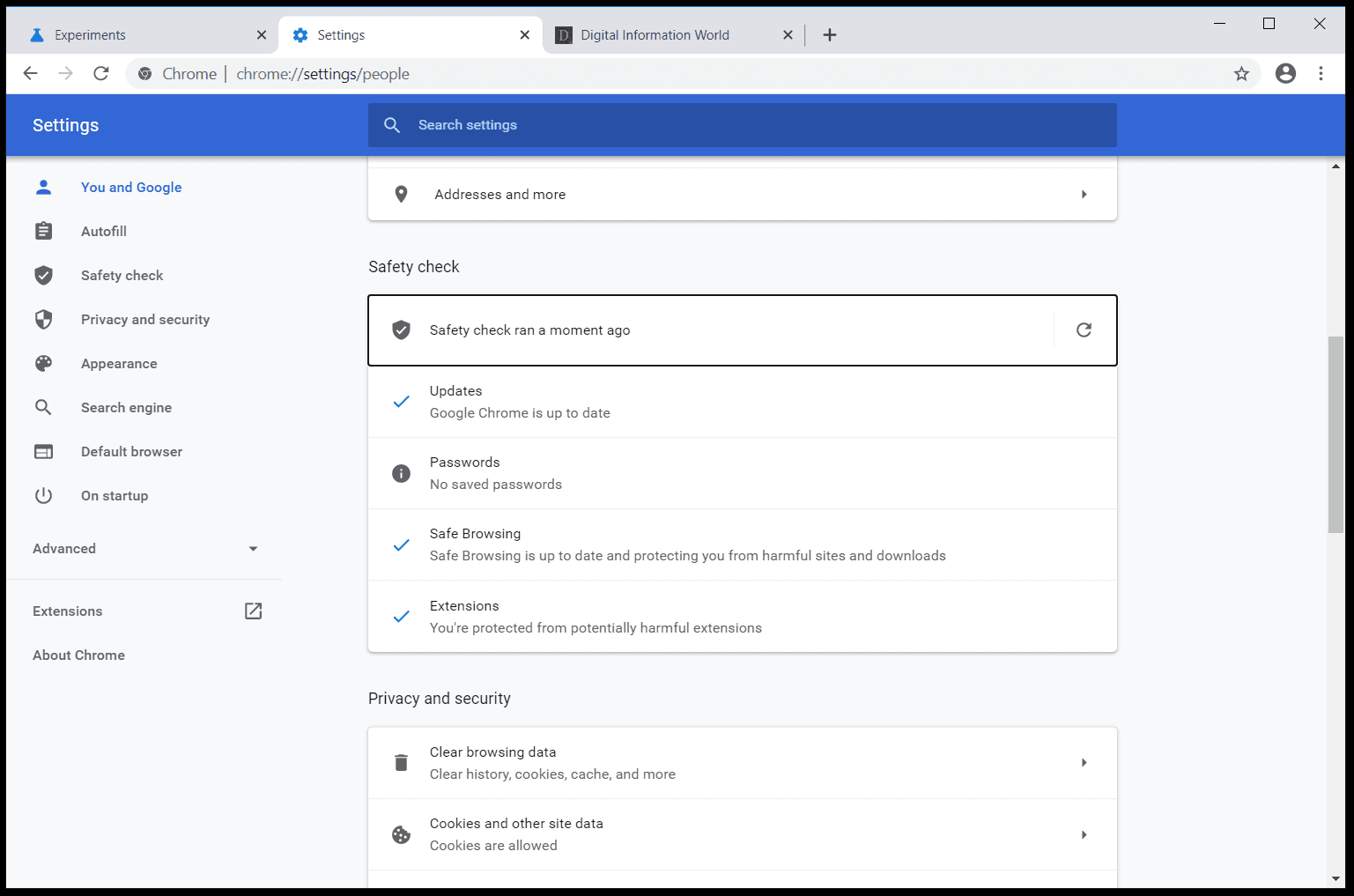1354x896 pixels.
Task: Go to You and Google settings
Action: click(131, 187)
